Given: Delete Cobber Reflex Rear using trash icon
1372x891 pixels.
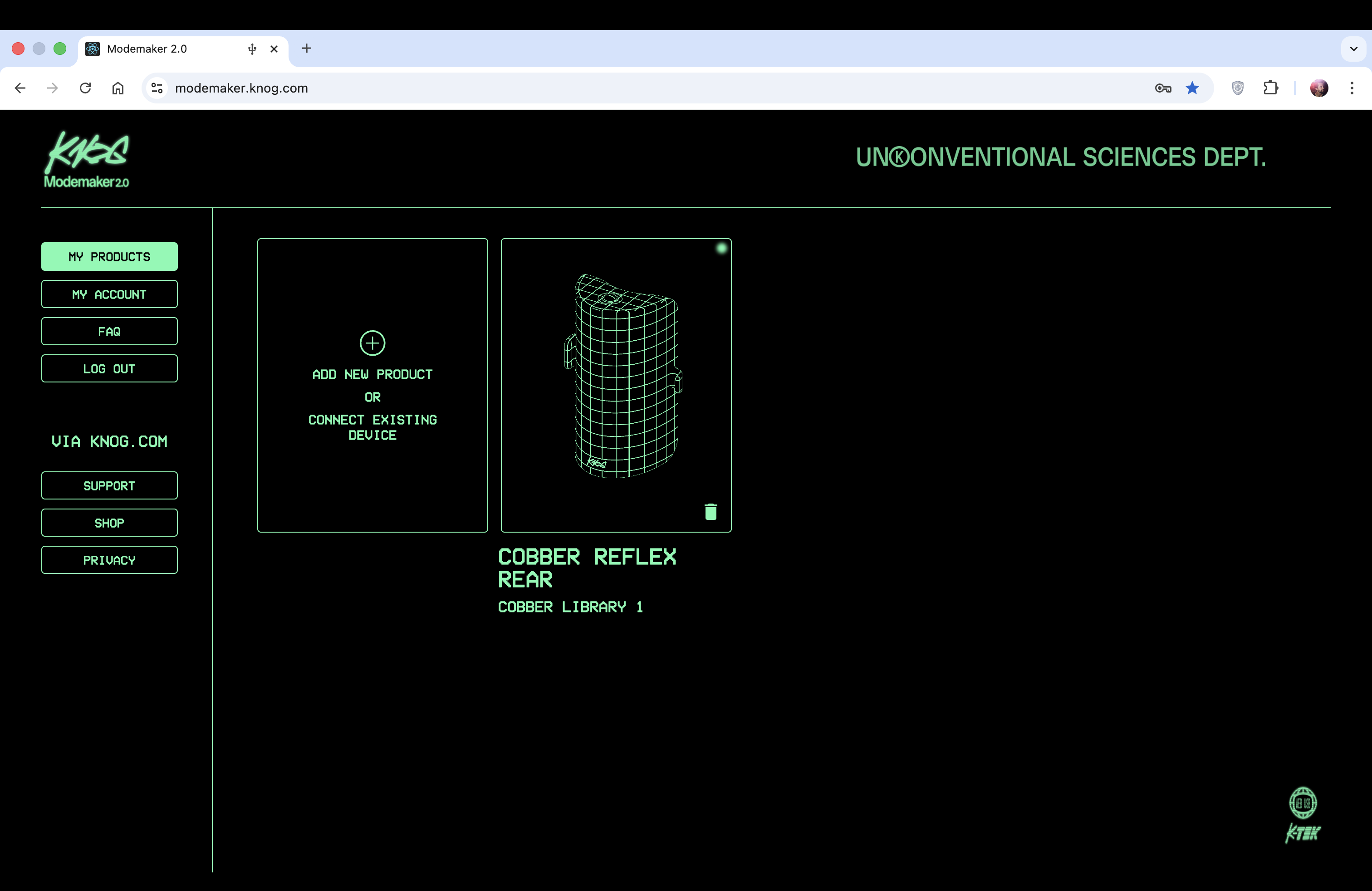Looking at the screenshot, I should [x=711, y=511].
